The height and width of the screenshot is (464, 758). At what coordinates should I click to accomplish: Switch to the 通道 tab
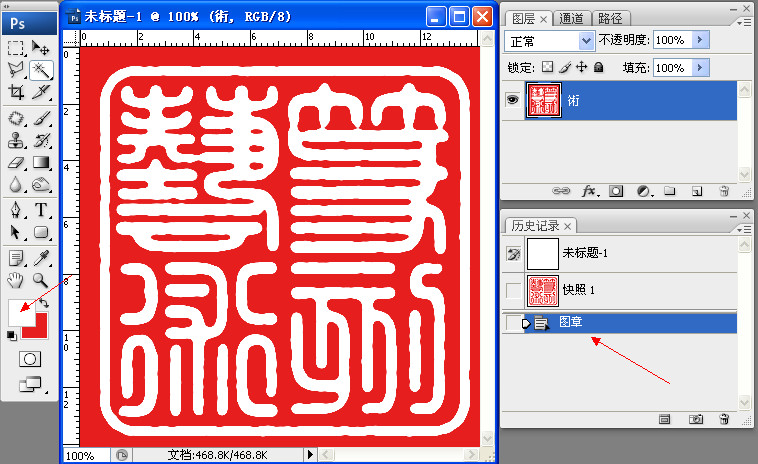pos(571,18)
